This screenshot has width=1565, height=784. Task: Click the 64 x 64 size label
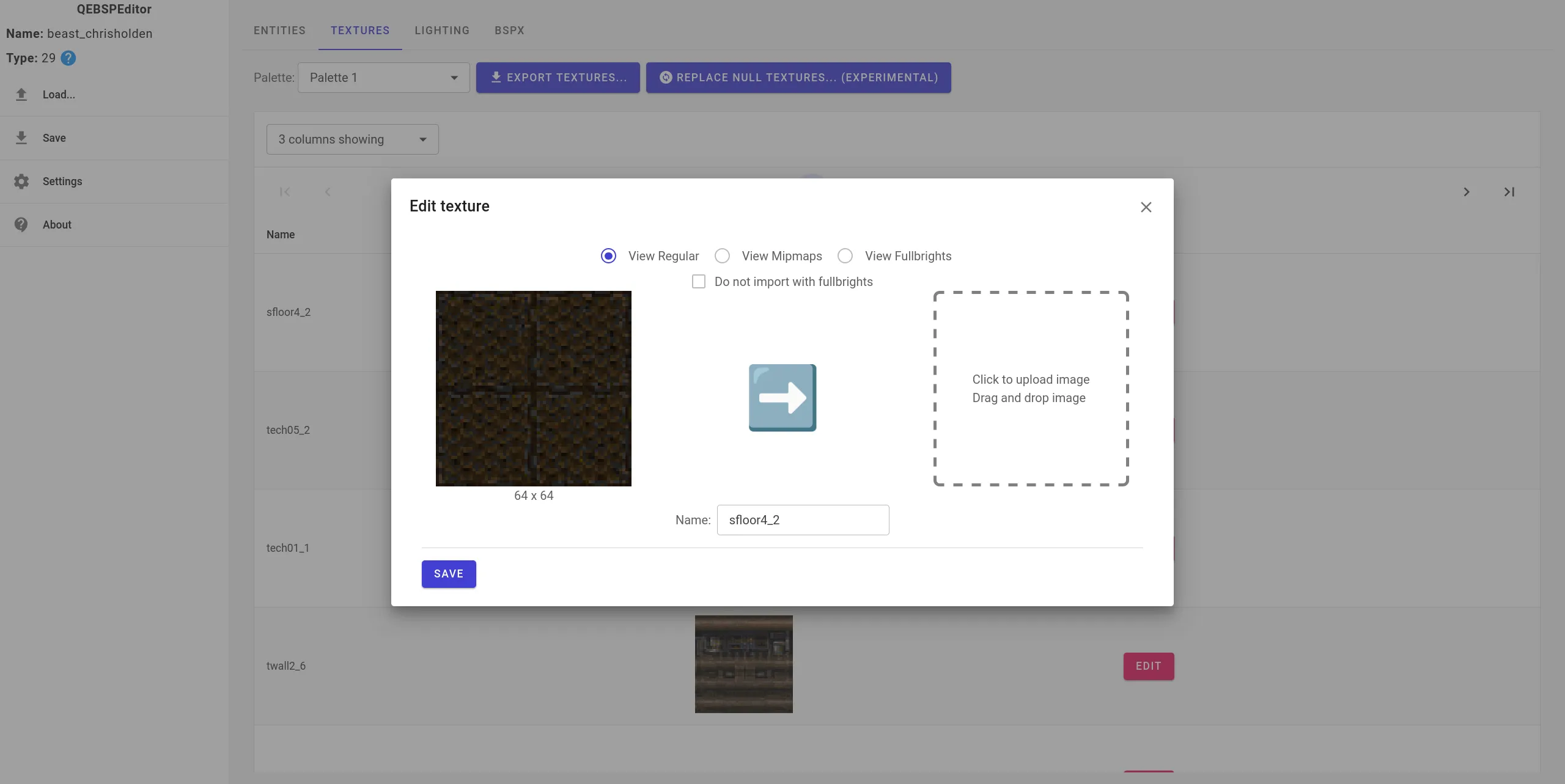click(x=534, y=496)
